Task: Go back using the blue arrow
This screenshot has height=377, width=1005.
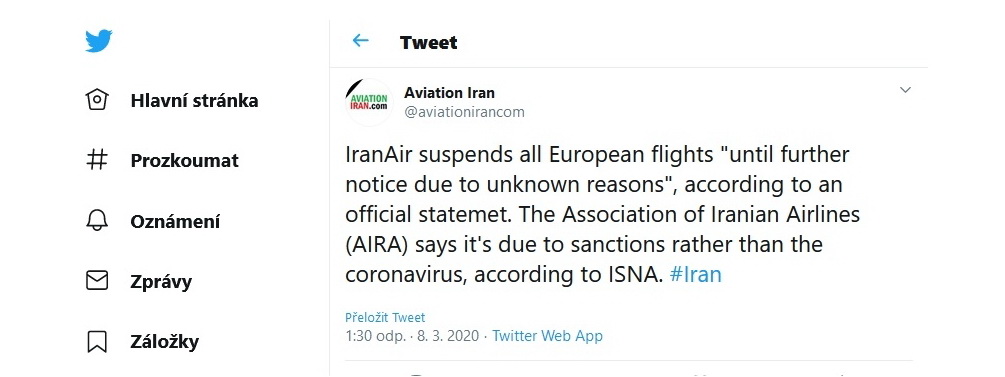Action: tap(361, 41)
